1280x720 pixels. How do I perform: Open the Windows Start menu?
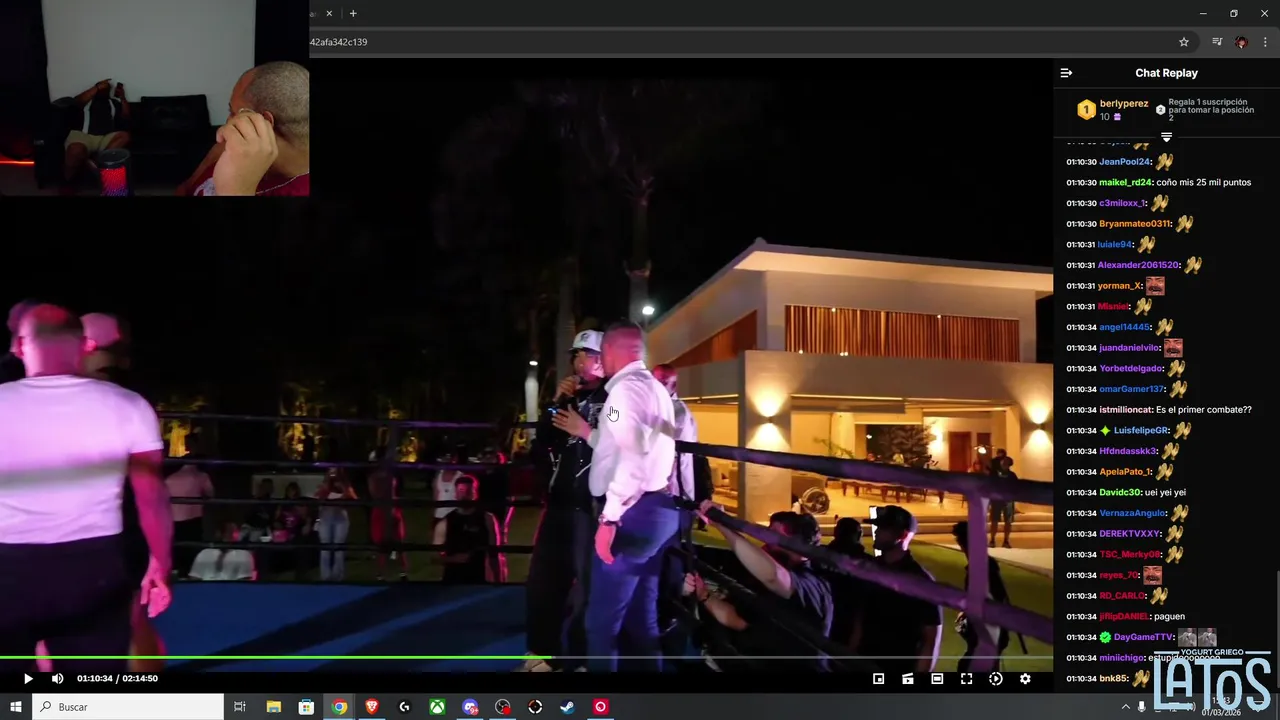(x=16, y=707)
